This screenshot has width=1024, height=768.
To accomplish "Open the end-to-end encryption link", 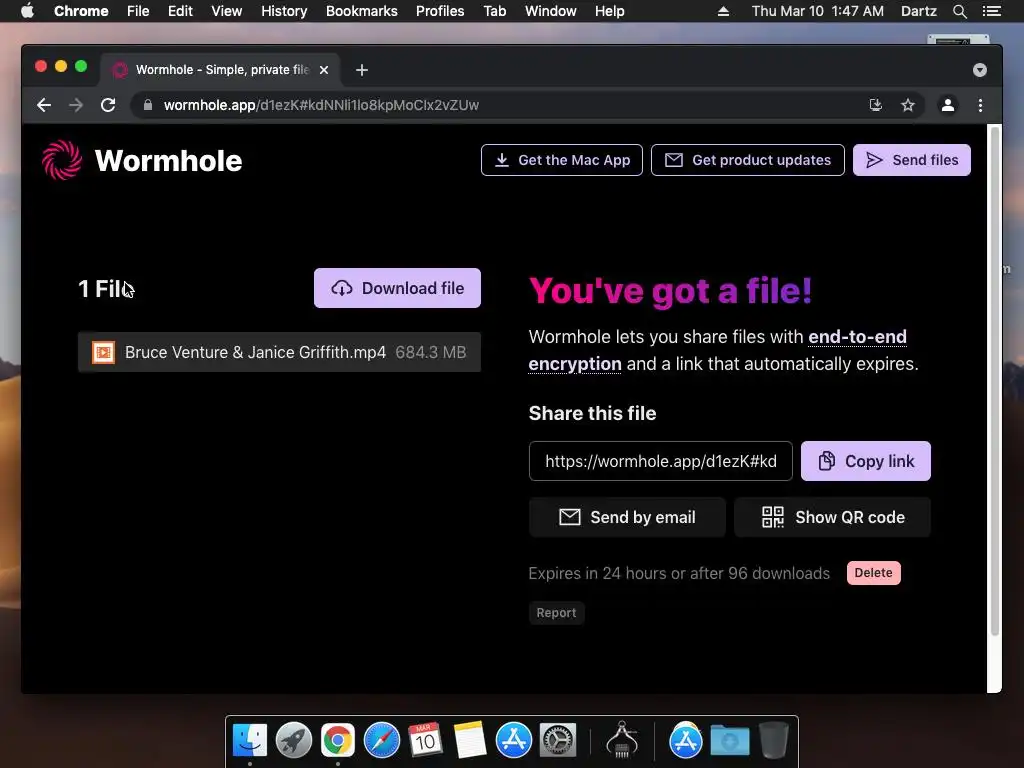I will point(717,350).
